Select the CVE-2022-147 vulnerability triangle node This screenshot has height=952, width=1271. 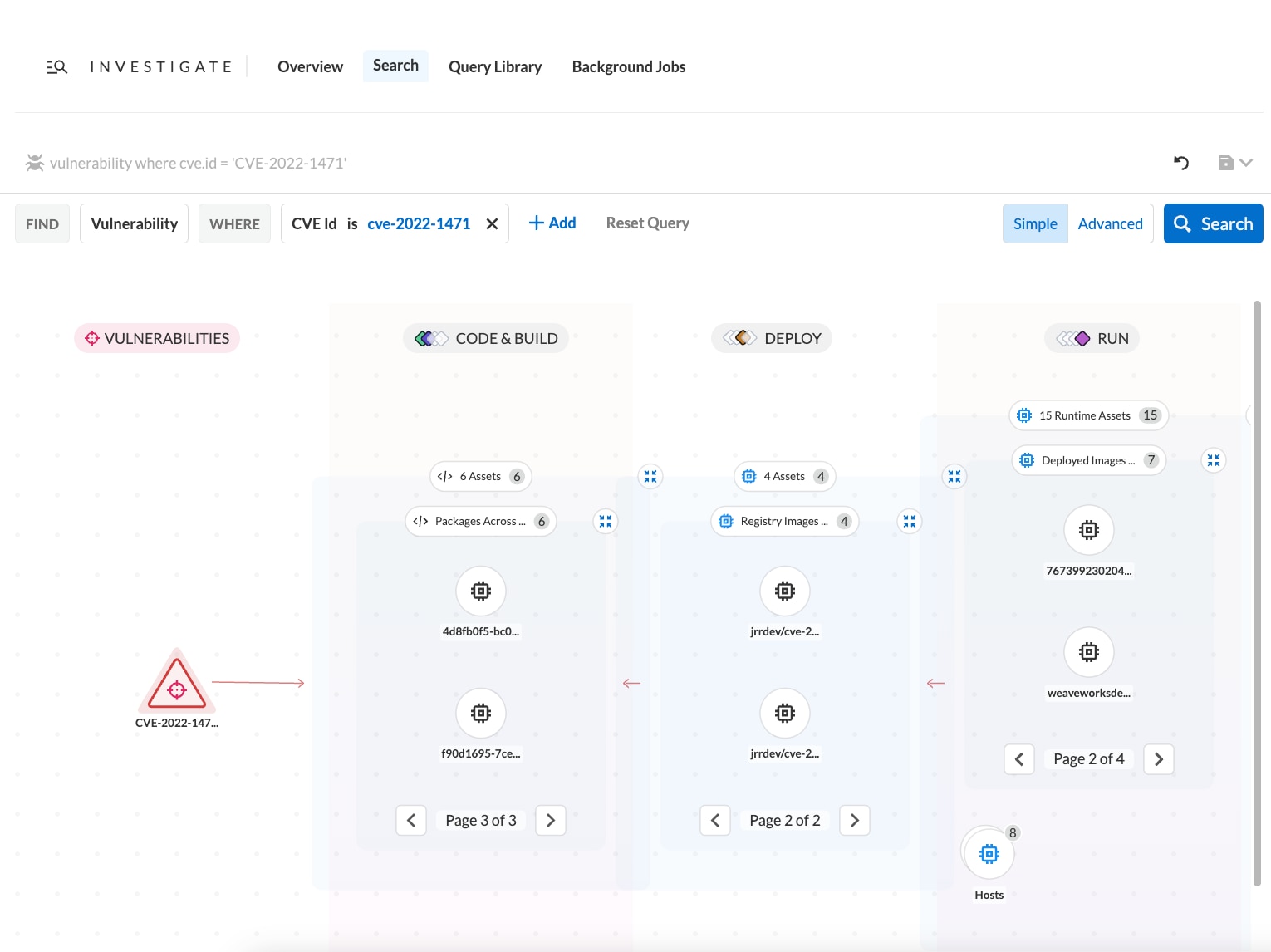176,688
